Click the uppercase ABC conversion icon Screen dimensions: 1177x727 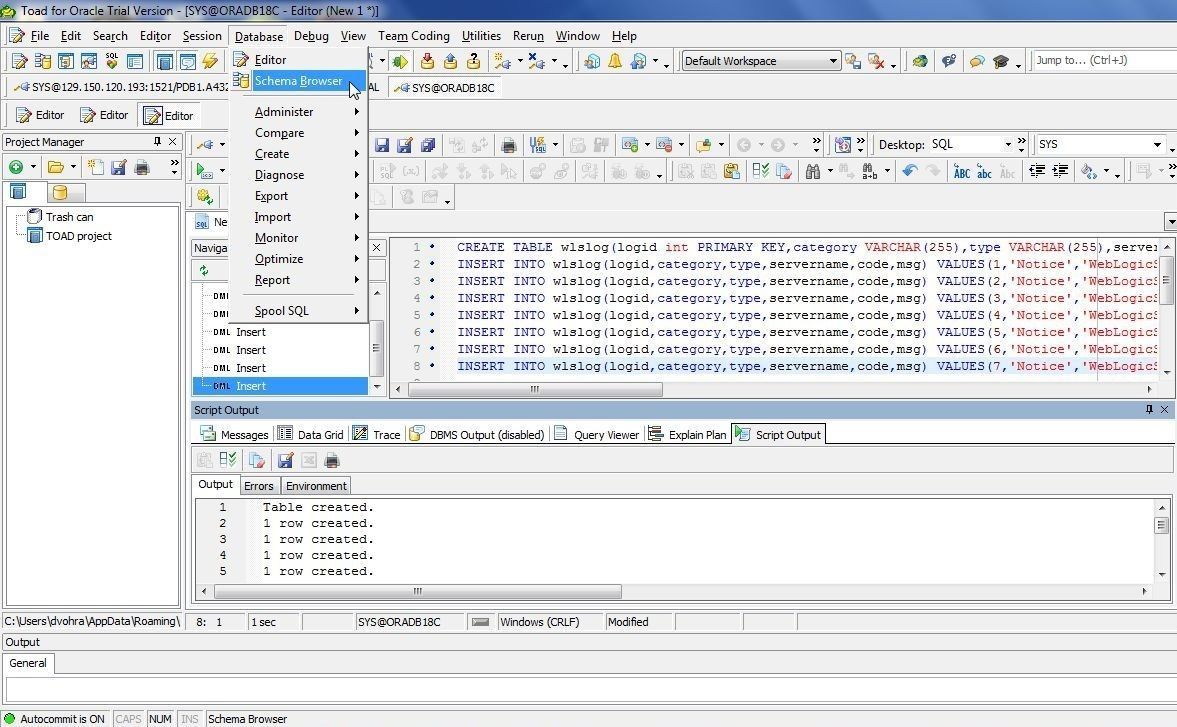(962, 173)
